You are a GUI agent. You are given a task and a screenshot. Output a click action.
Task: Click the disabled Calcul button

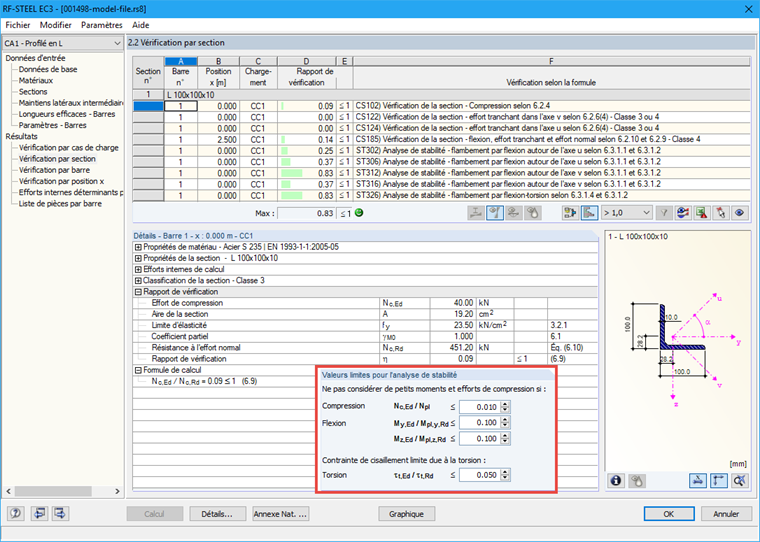pos(154,514)
